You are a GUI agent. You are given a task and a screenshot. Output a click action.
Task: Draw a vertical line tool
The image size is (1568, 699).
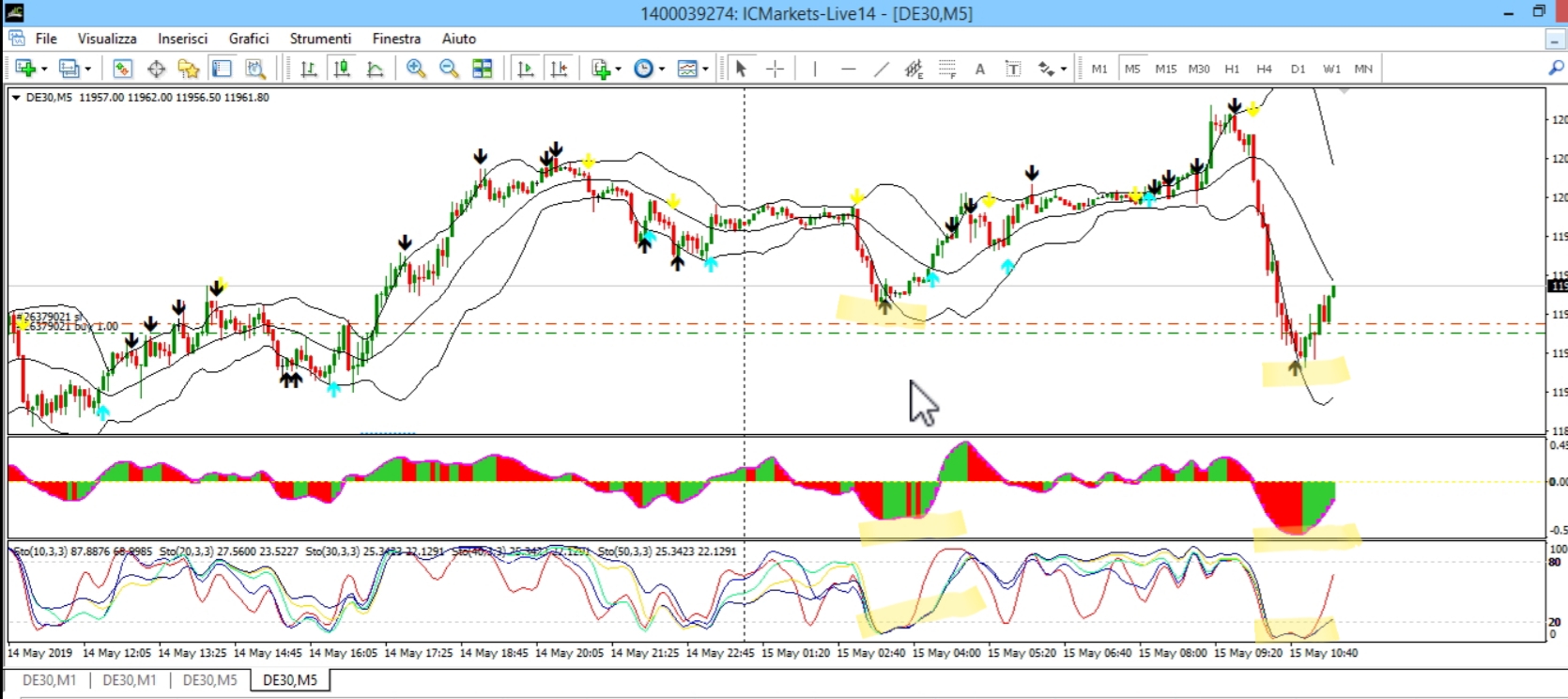coord(815,69)
